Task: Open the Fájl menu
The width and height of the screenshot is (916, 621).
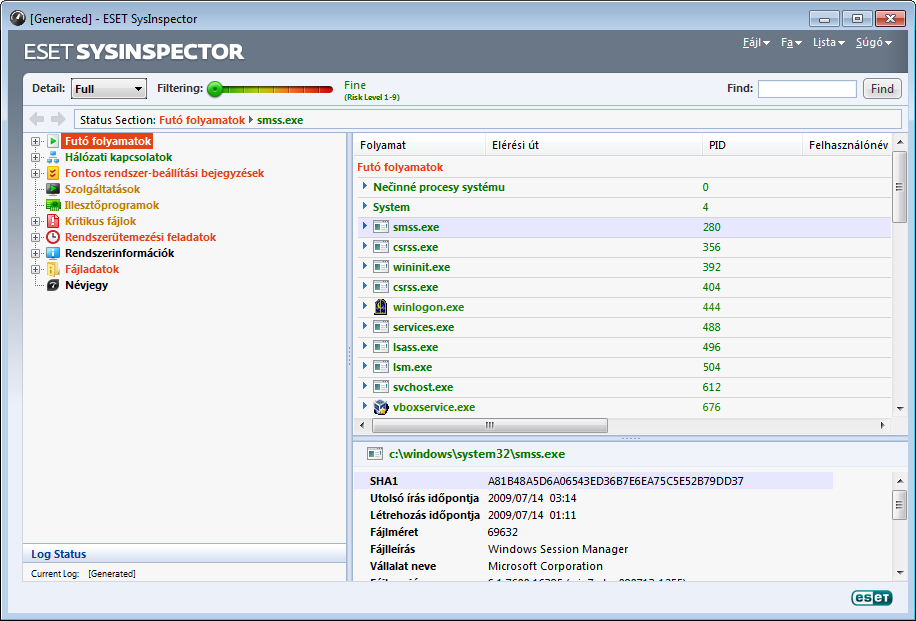Action: 756,42
